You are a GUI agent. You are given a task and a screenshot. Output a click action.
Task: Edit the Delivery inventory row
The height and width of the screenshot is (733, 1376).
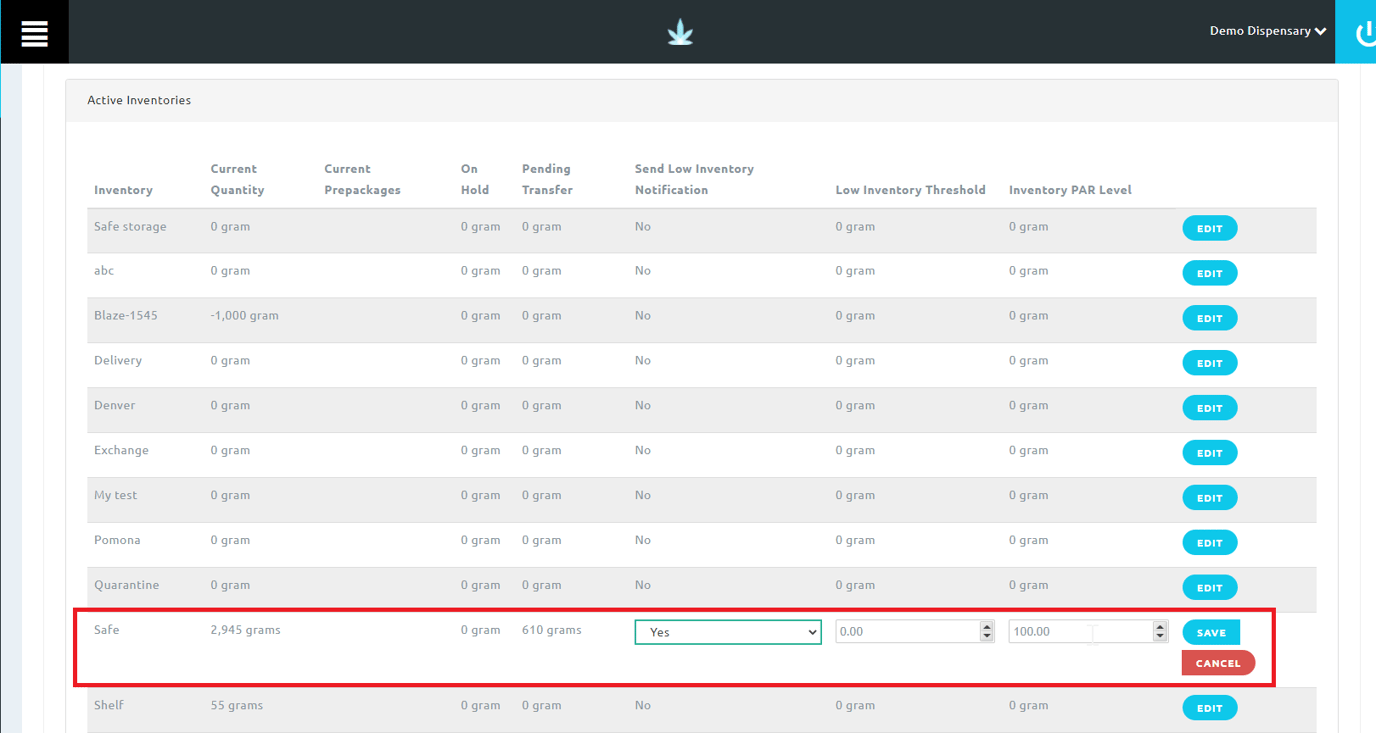tap(1209, 363)
